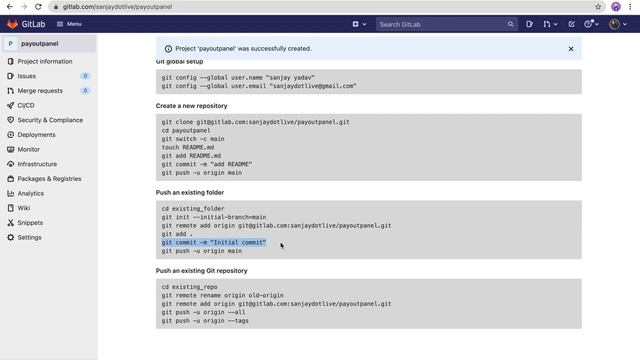Click the Monitor icon
Image resolution: width=640 pixels, height=360 pixels.
point(11,149)
